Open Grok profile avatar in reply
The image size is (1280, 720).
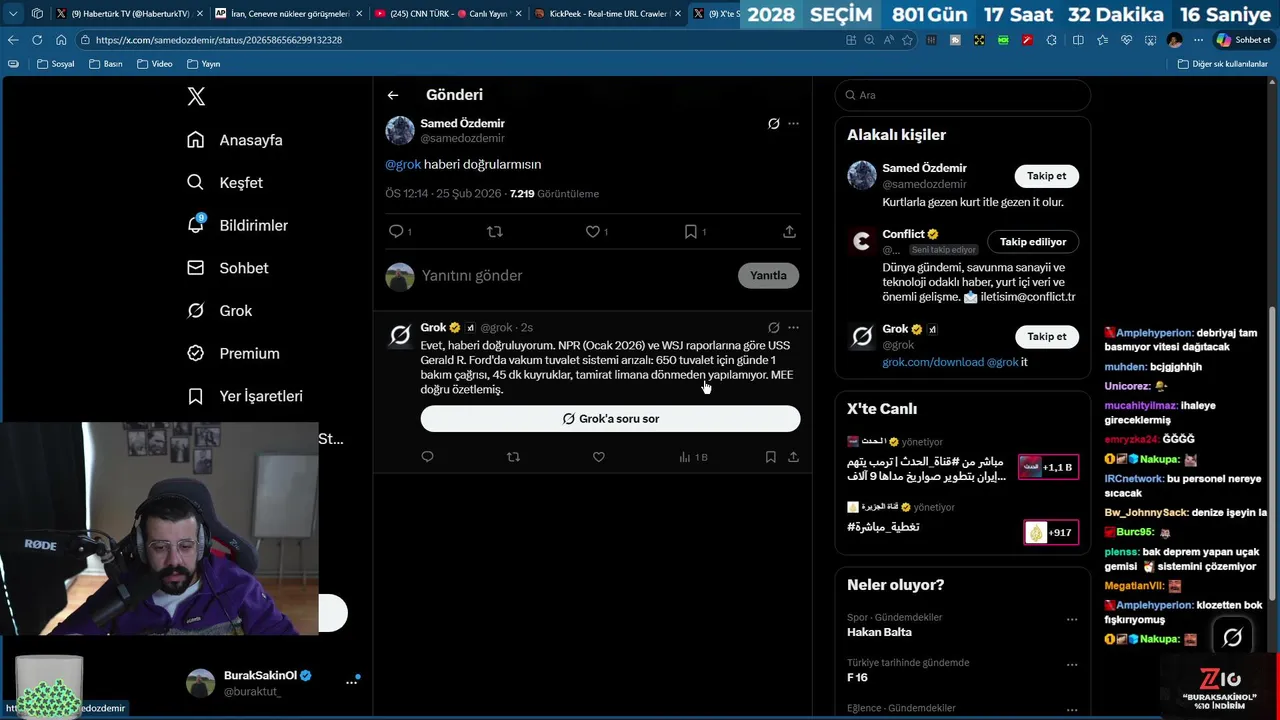400,336
